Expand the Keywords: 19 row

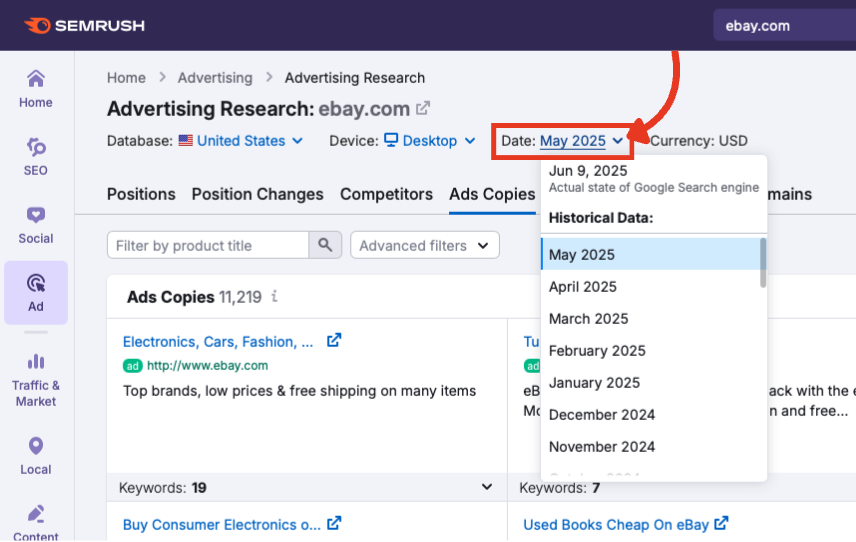(x=487, y=488)
